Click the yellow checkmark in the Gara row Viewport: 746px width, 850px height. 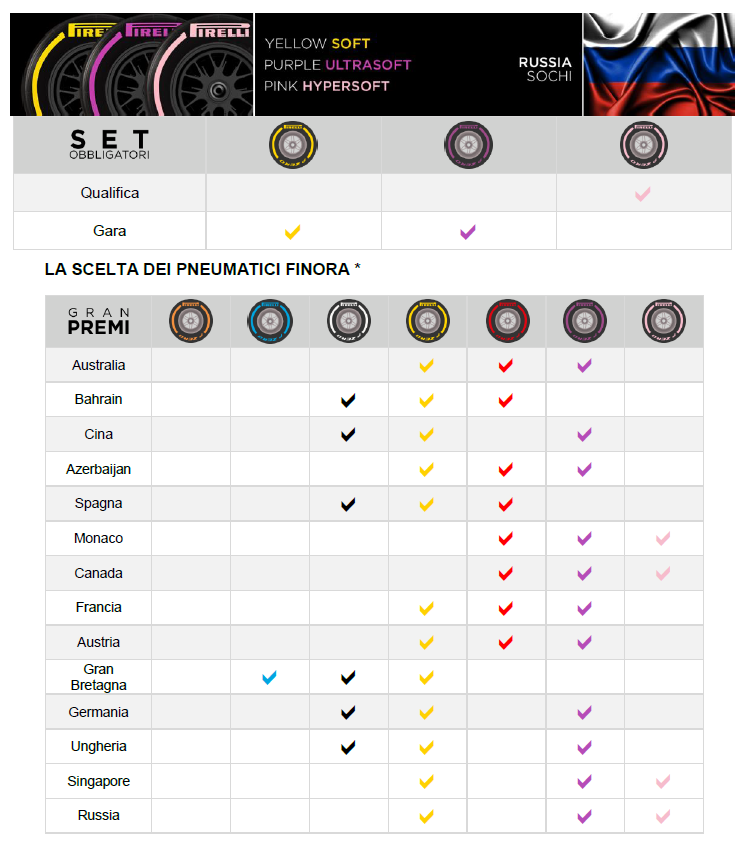click(x=293, y=232)
